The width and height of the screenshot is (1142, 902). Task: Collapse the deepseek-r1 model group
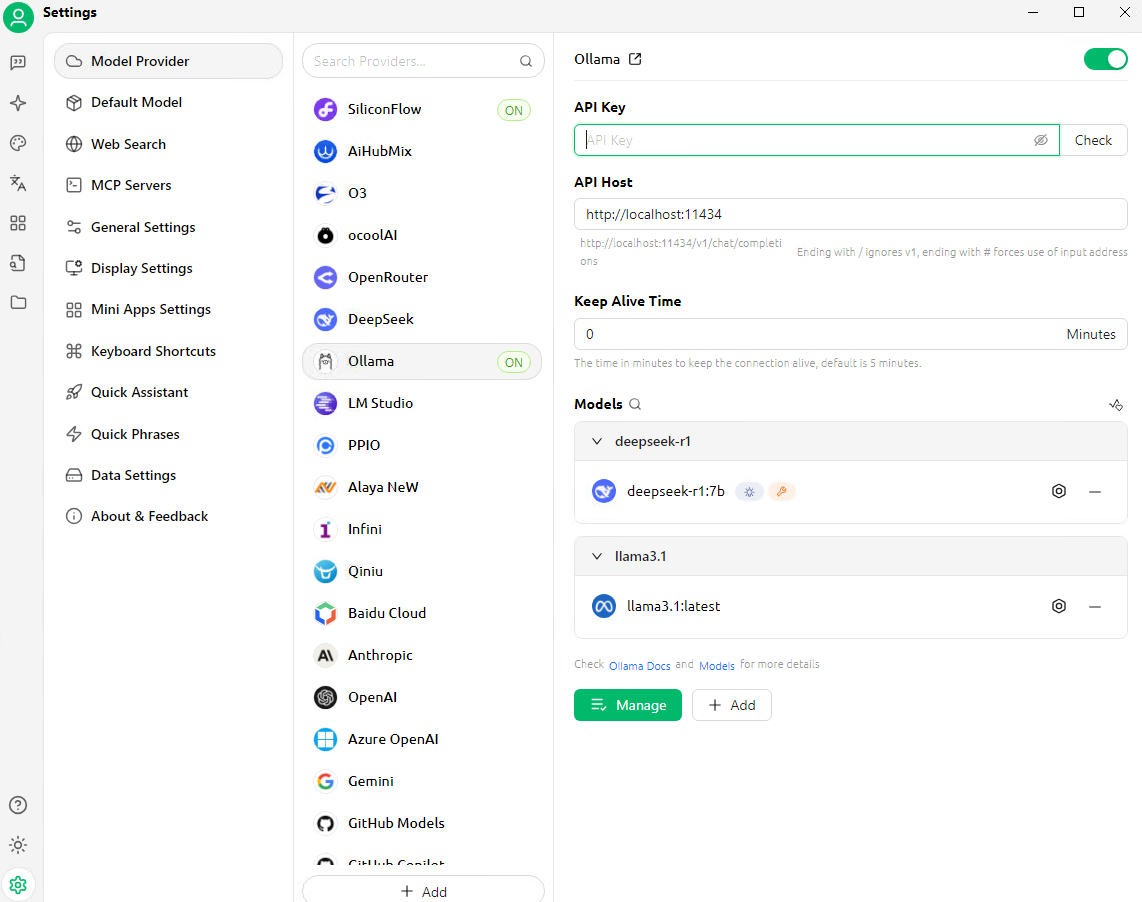[597, 442]
